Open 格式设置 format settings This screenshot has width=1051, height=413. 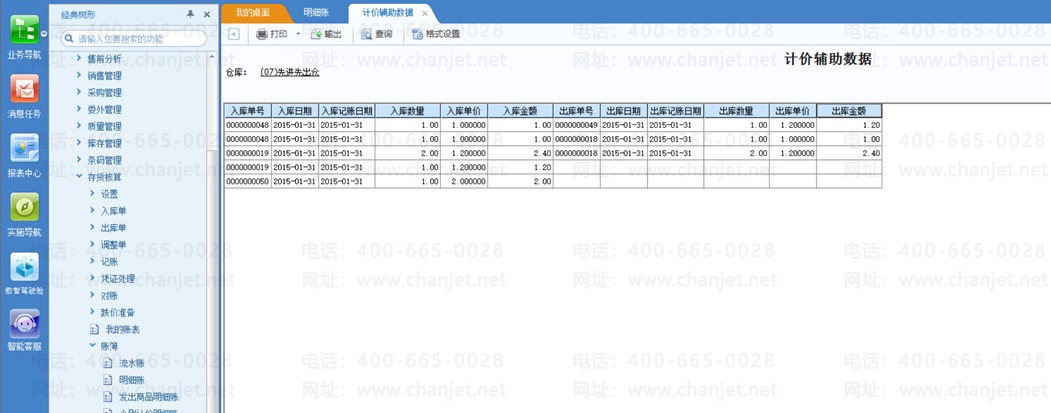tap(436, 34)
